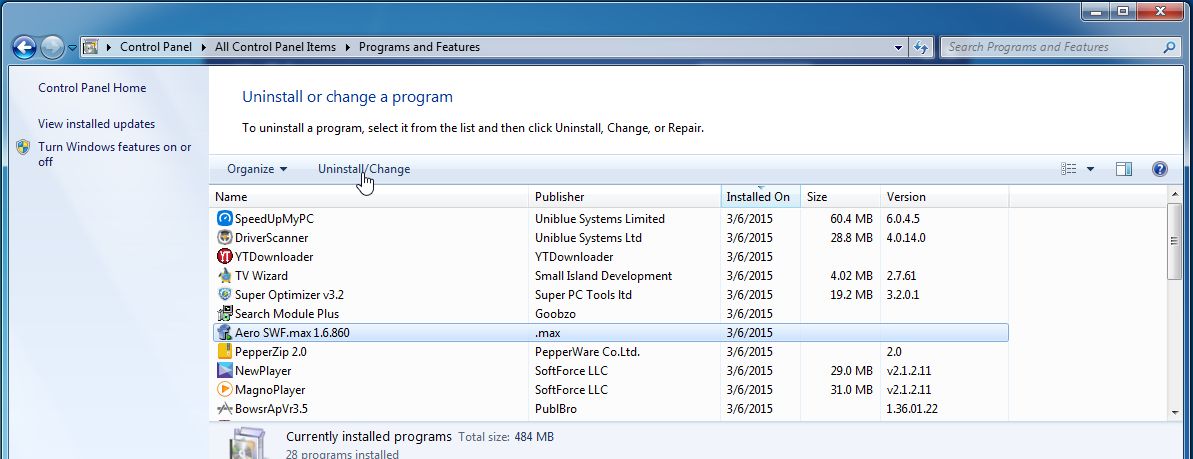
Task: Click the YTDownloader red icon
Action: click(225, 257)
